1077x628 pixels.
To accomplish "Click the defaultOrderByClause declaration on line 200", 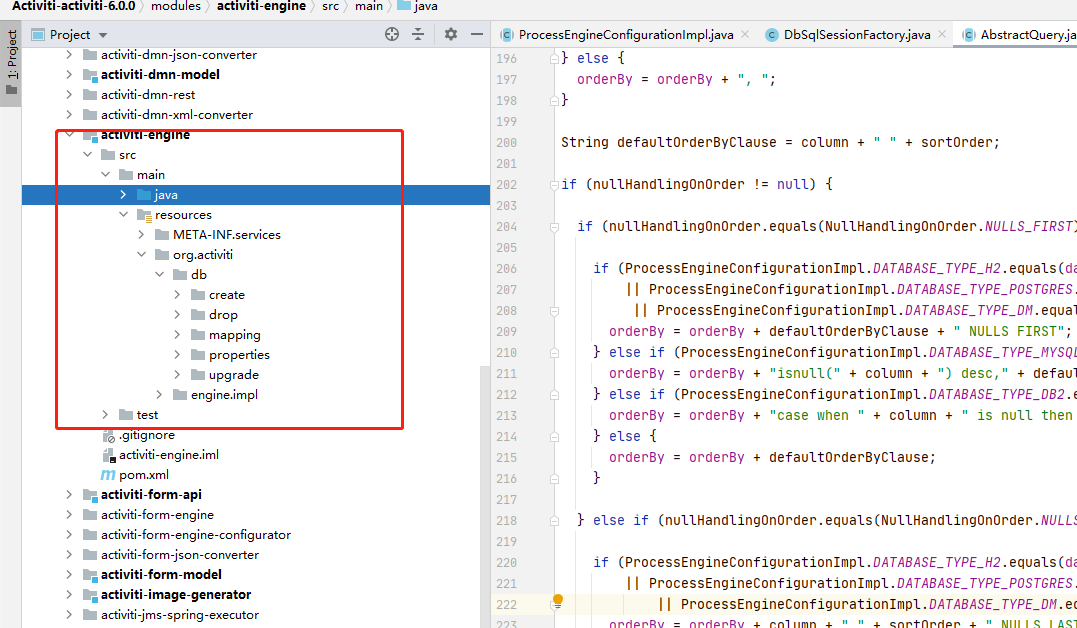I will point(696,142).
